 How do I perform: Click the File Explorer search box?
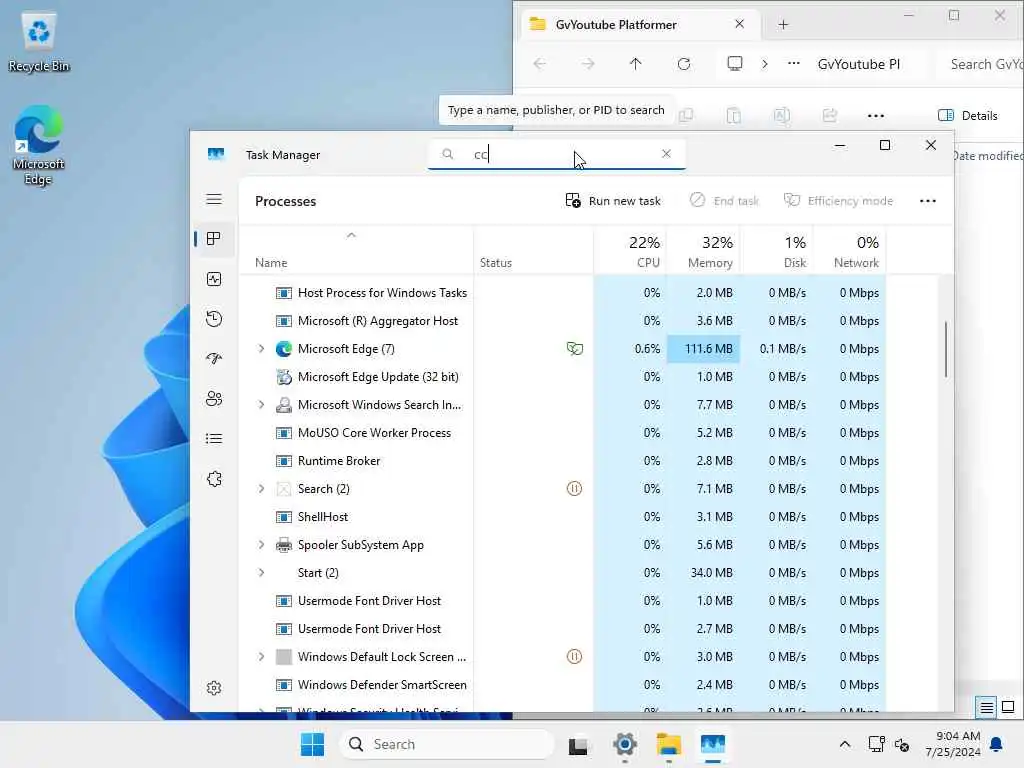coord(980,64)
